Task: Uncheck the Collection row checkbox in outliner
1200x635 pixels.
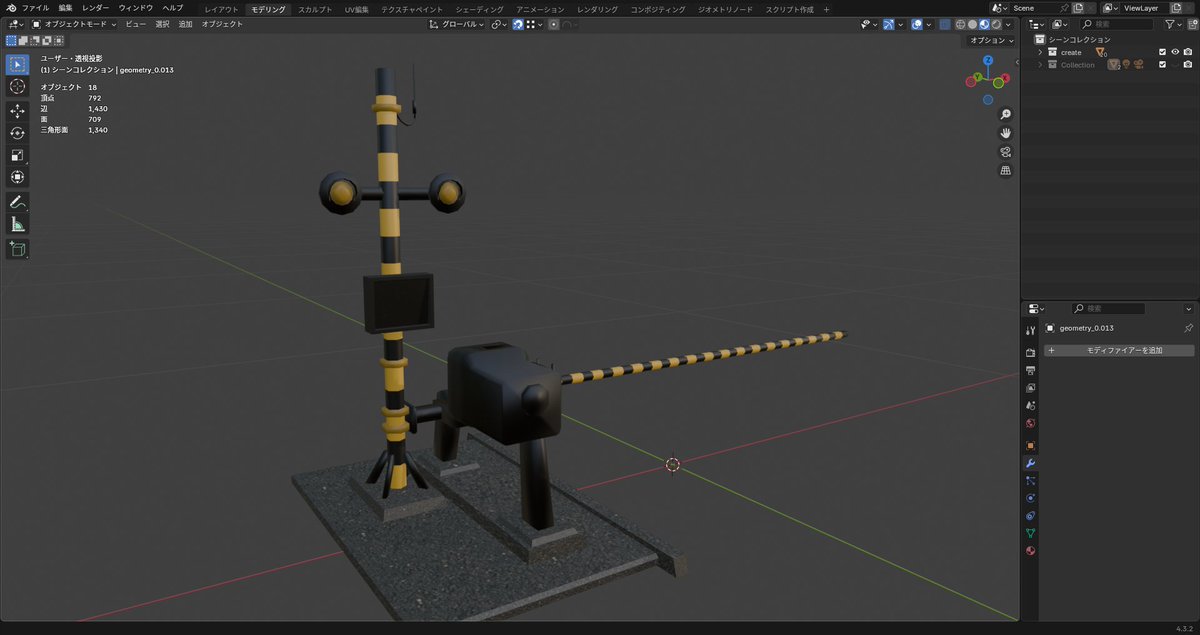Action: pos(1162,65)
